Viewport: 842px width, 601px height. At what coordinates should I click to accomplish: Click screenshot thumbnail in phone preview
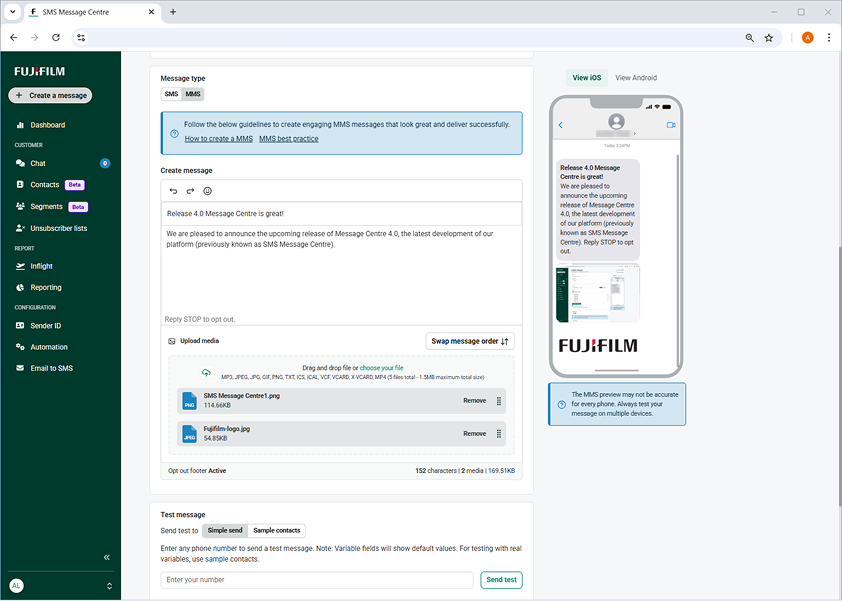click(x=598, y=293)
